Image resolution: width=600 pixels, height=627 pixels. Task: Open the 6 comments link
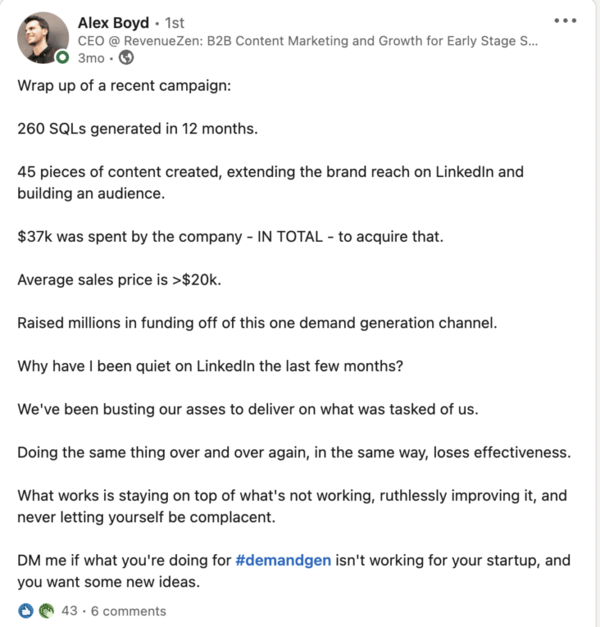pos(128,610)
